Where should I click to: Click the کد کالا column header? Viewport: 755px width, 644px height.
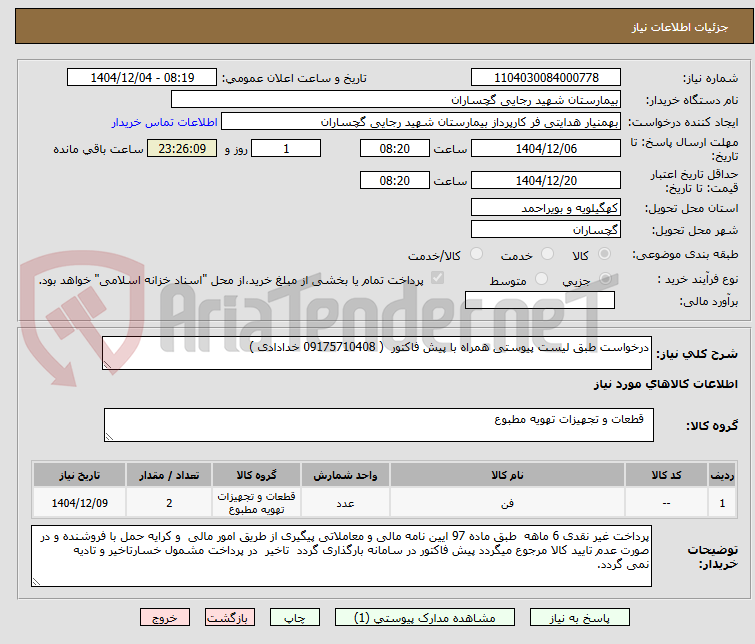[x=666, y=475]
